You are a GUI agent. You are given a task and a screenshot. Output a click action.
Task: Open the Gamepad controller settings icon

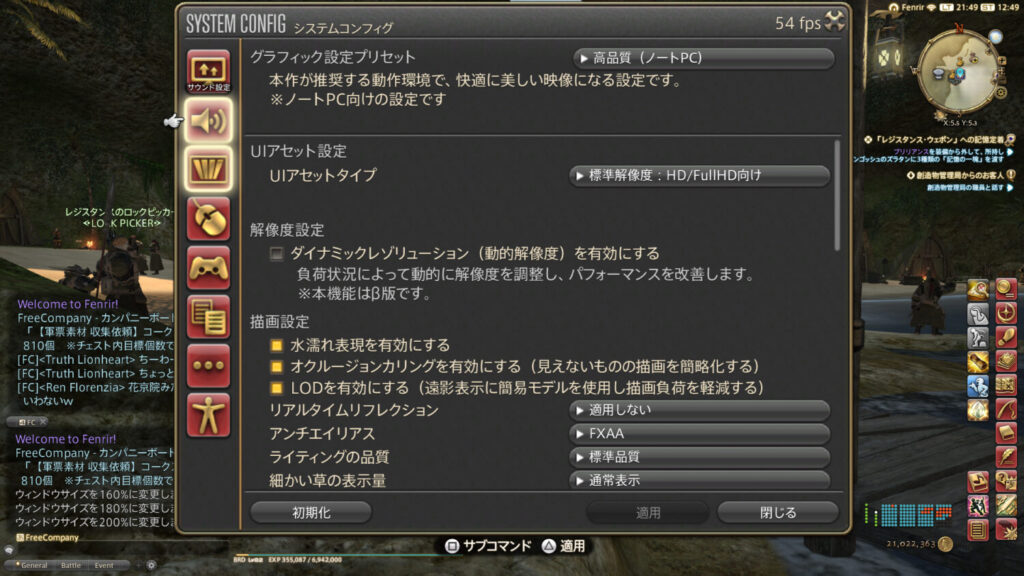click(x=208, y=268)
